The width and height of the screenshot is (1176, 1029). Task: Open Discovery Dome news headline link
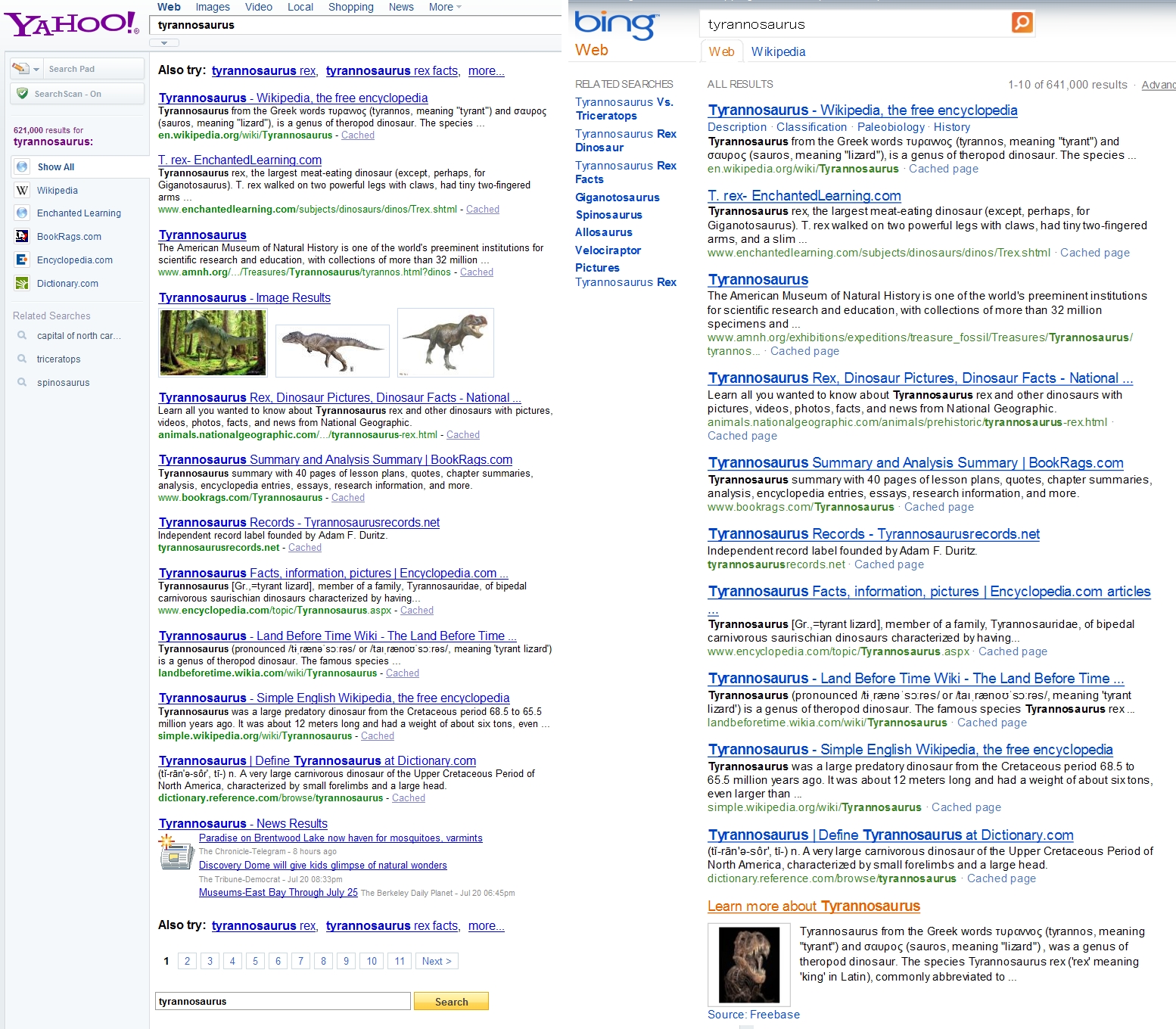coord(322,866)
